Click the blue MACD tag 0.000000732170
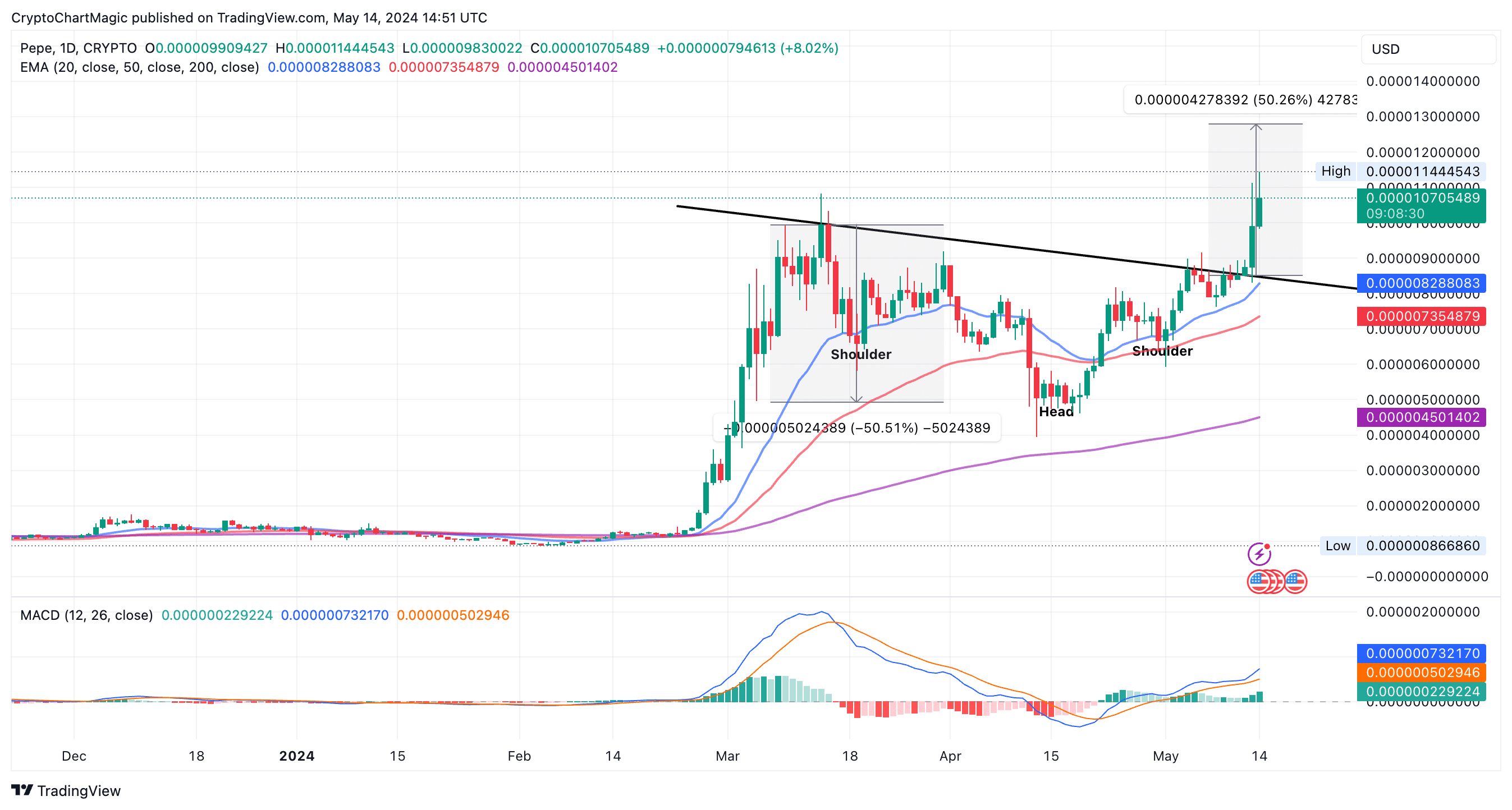The image size is (1512, 810). click(x=1422, y=653)
